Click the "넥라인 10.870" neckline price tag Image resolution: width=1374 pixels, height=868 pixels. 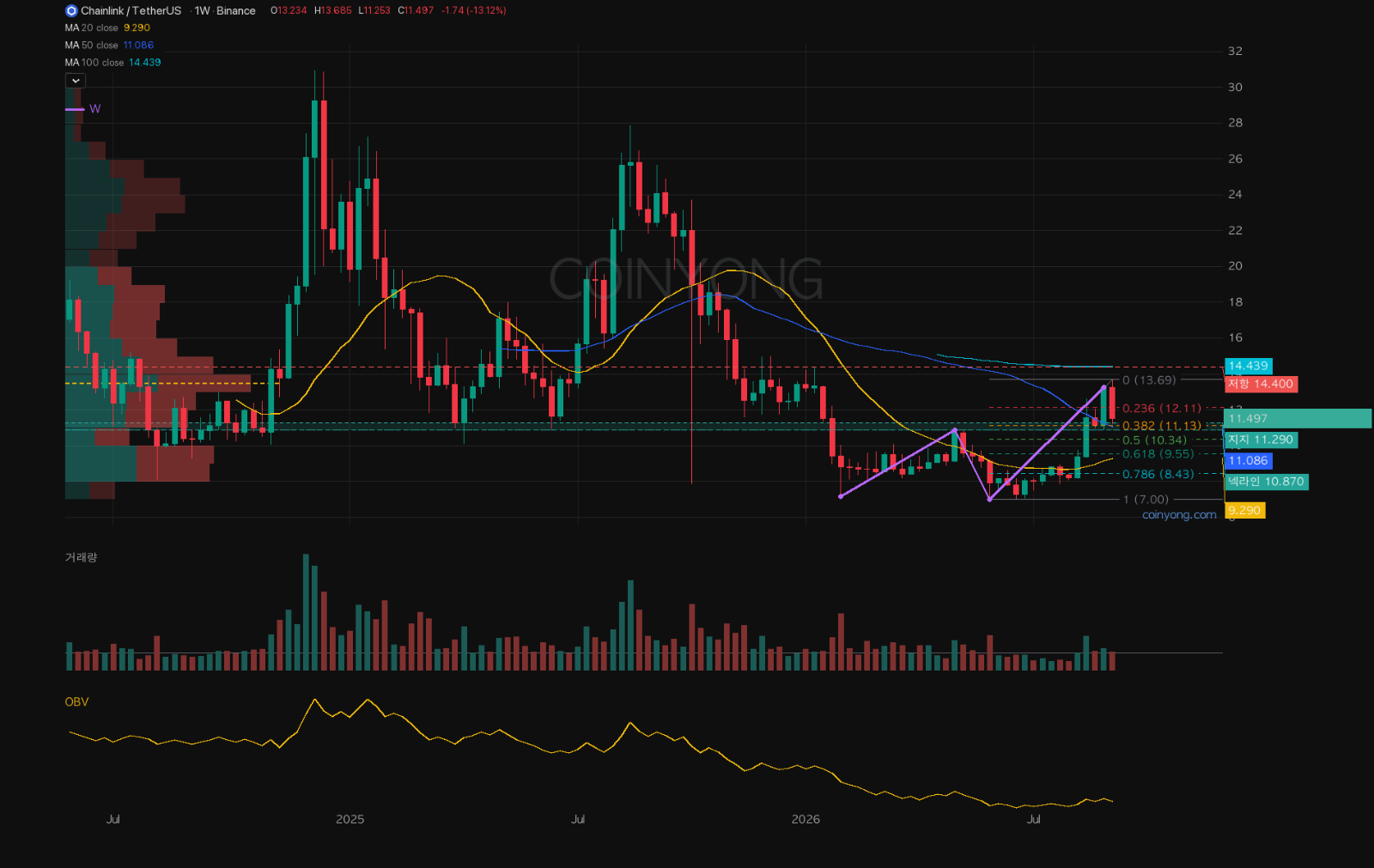click(1267, 482)
